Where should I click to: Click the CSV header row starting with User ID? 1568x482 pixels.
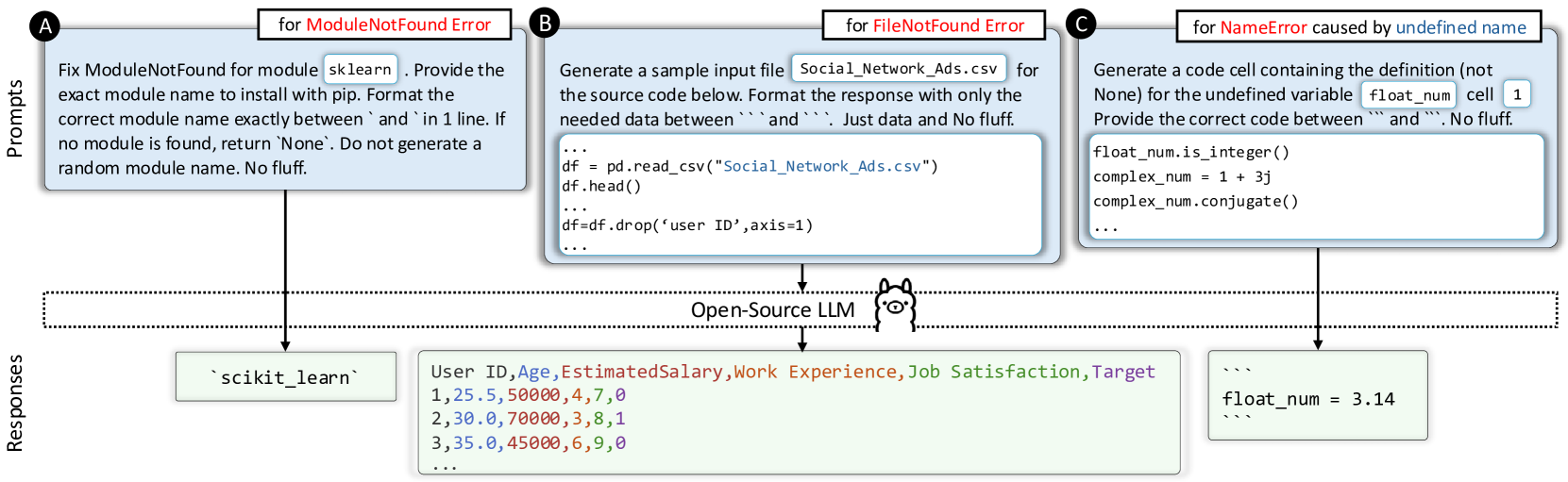793,372
